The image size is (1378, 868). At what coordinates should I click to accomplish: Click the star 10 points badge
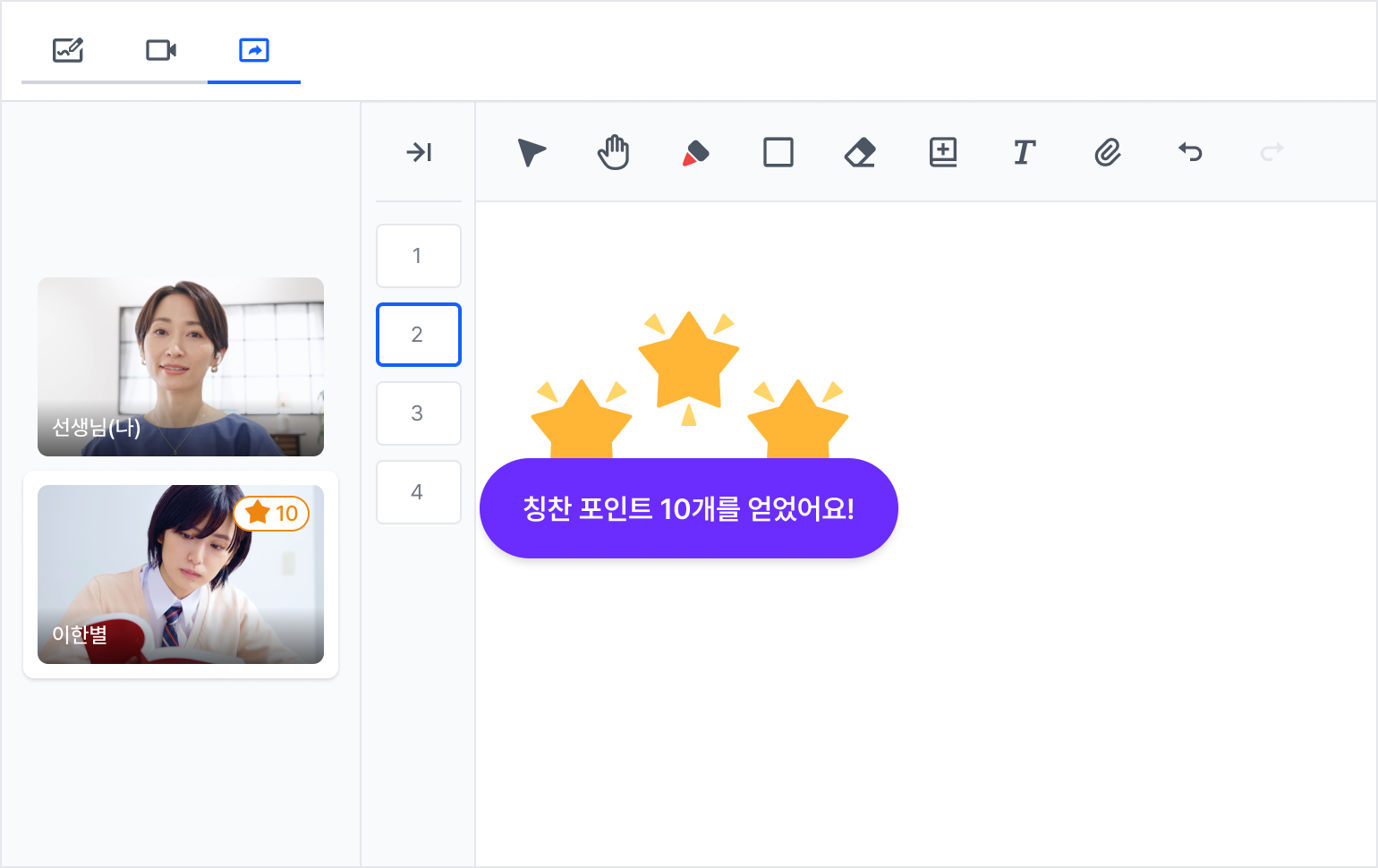(272, 513)
